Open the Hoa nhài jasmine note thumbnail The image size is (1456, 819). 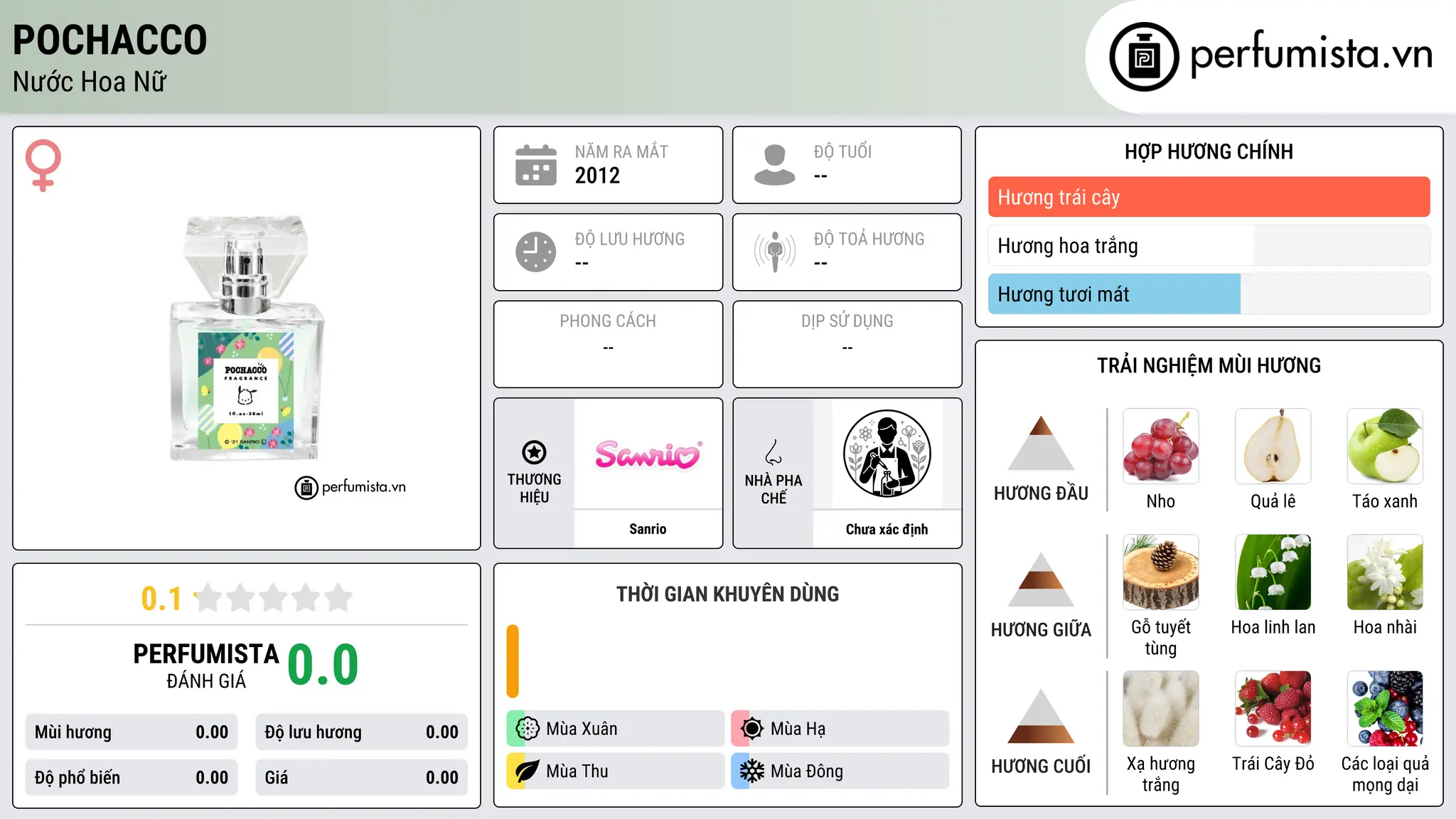(1385, 572)
